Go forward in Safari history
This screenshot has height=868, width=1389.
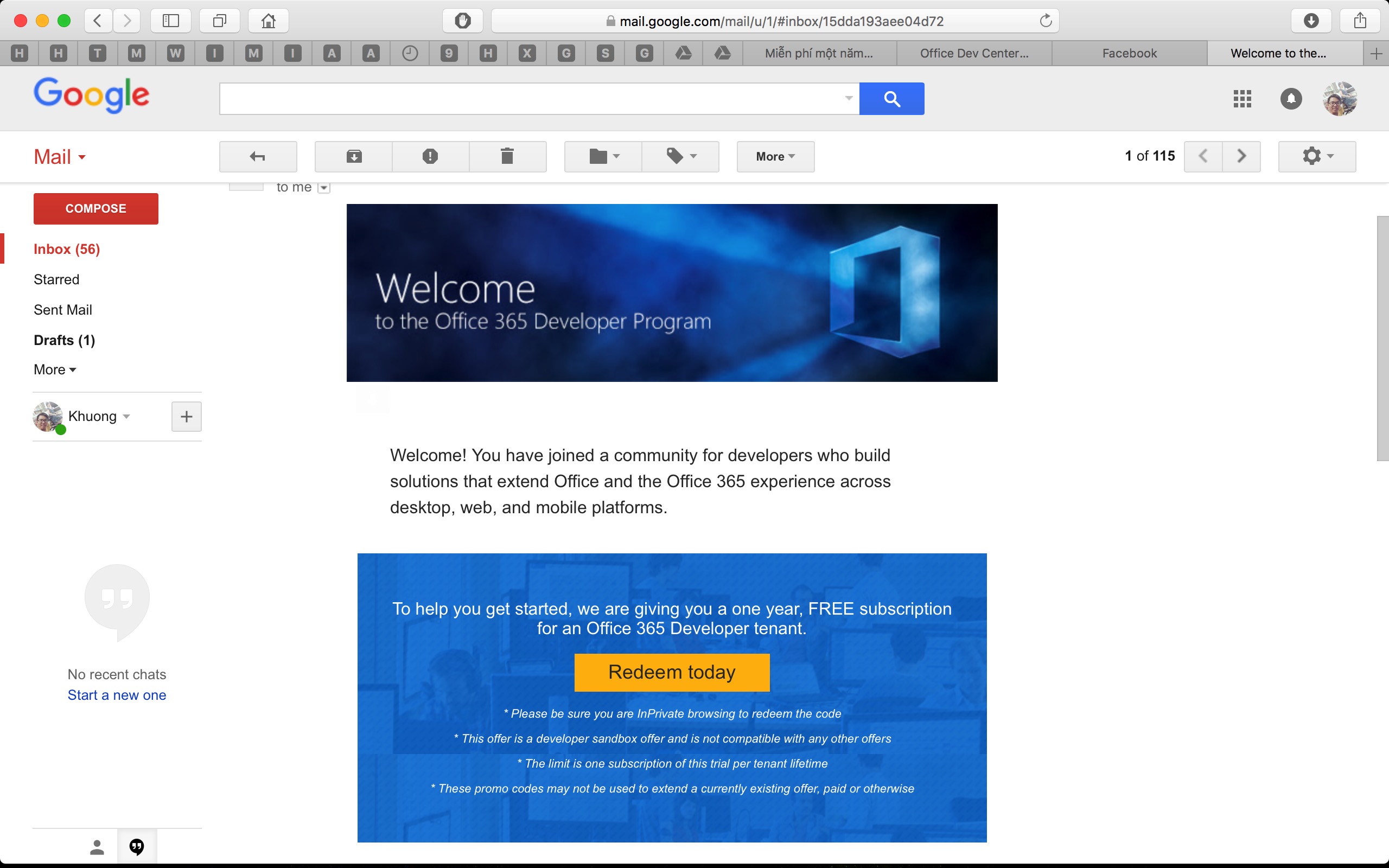pyautogui.click(x=127, y=21)
